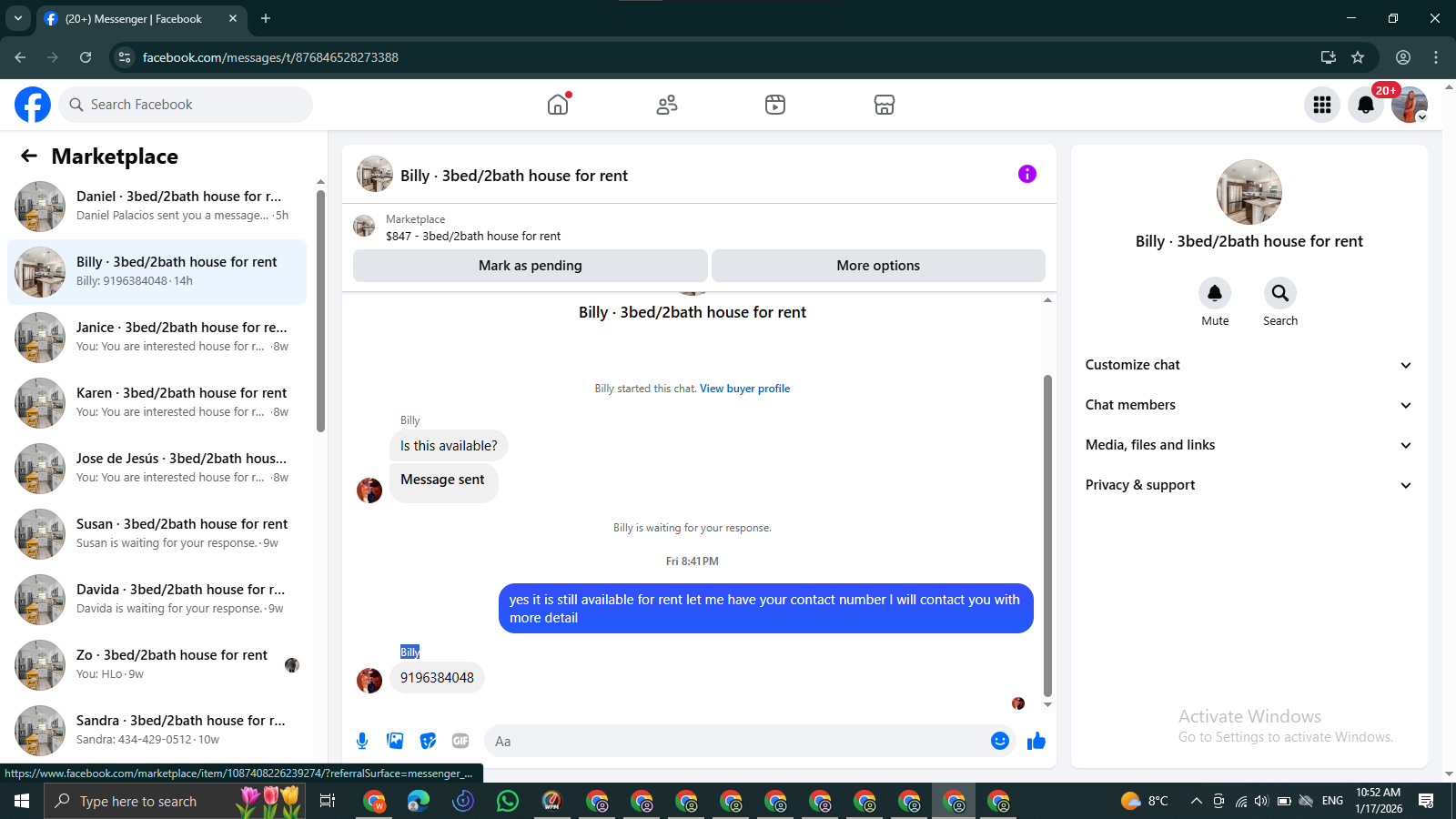
Task: Open the clock showing 10:52 AM
Action: click(x=1378, y=801)
